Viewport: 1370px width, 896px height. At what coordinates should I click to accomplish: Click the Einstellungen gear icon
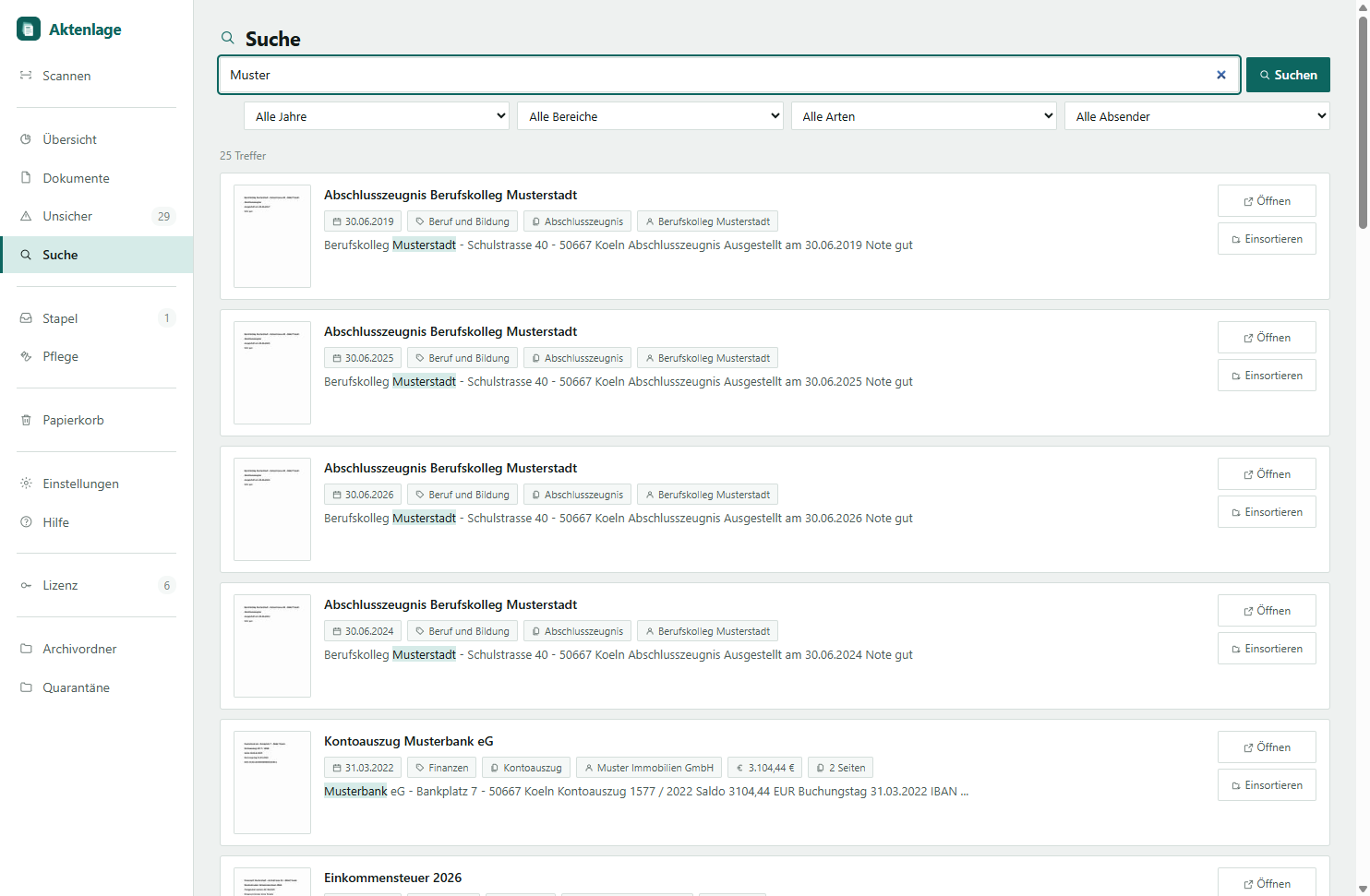click(26, 484)
